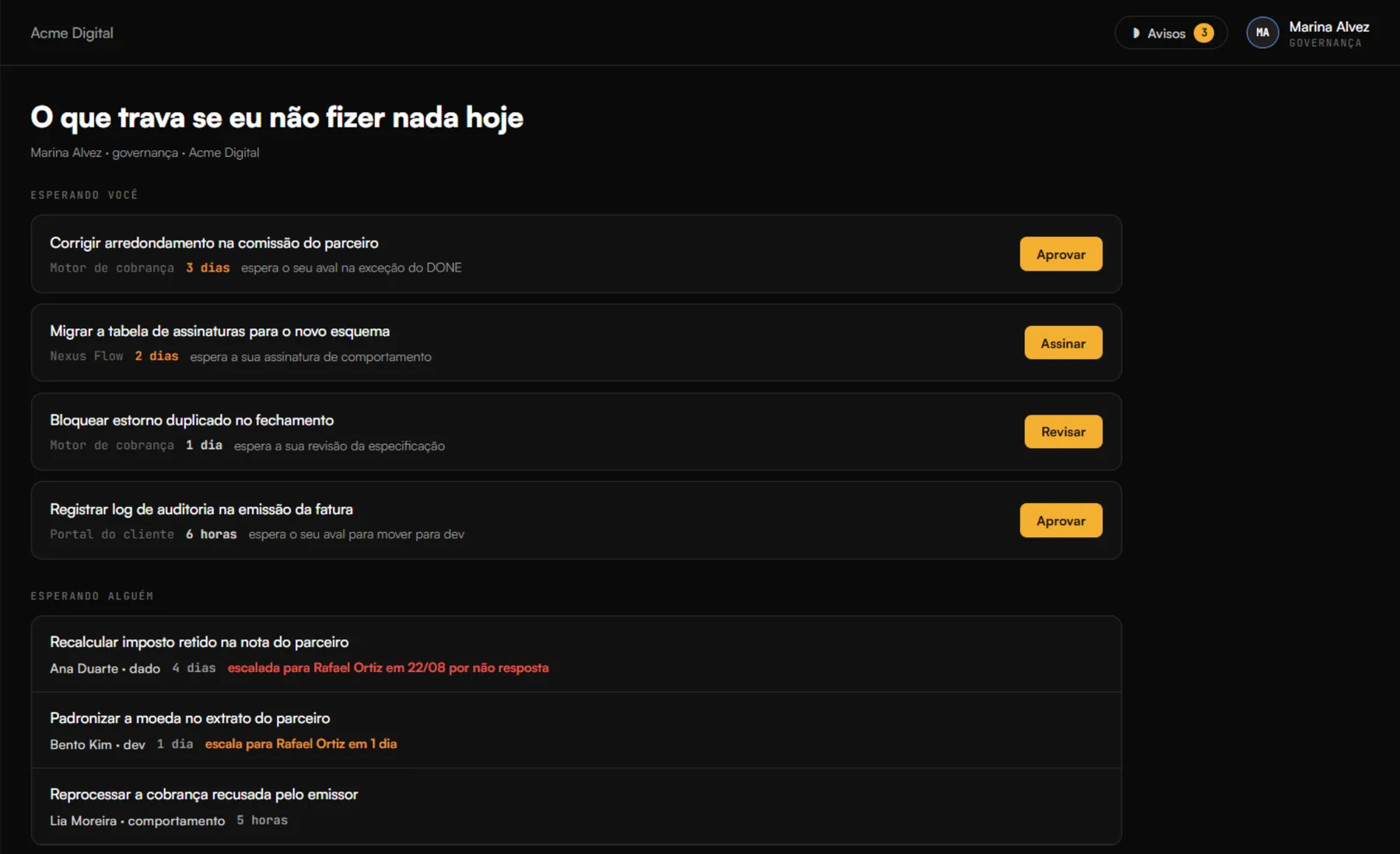
Task: Click the Marina Alvez profile name
Action: coord(1328,26)
